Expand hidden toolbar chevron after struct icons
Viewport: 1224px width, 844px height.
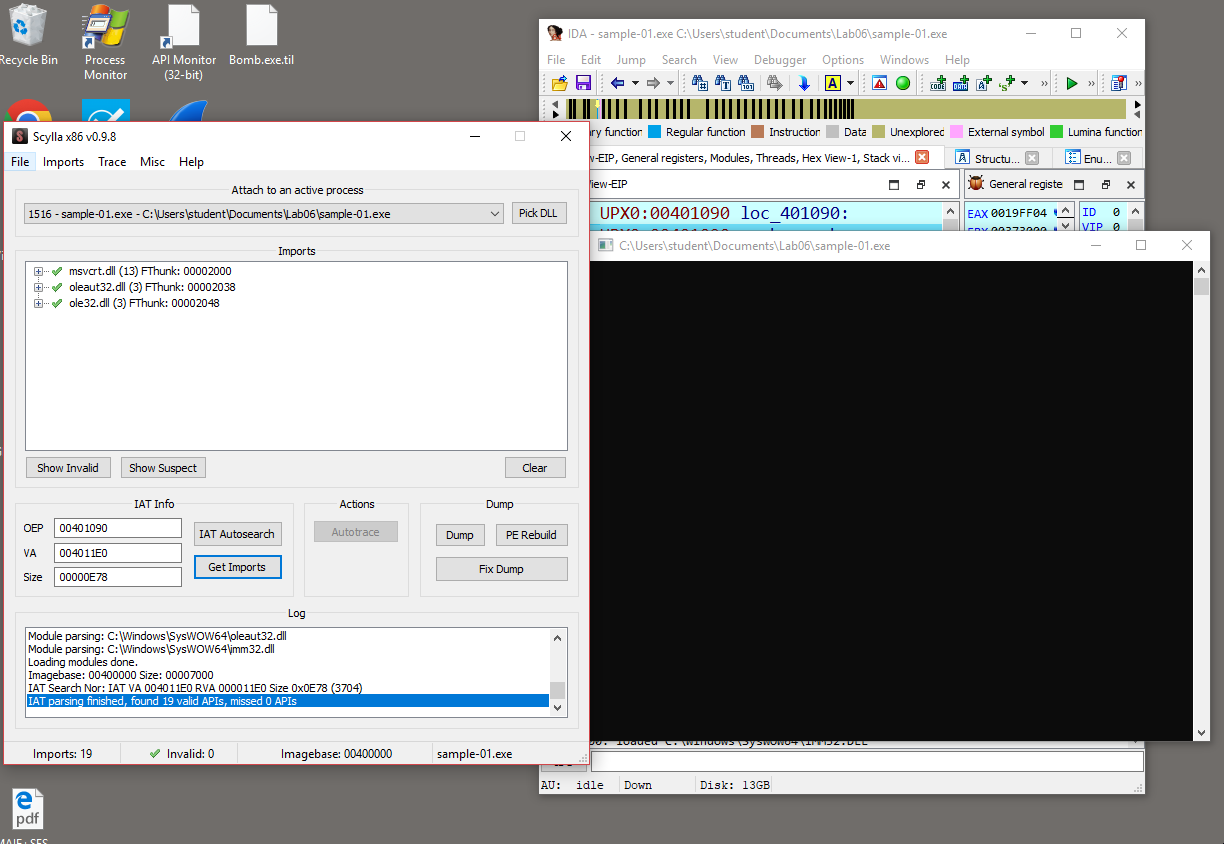tap(1045, 83)
